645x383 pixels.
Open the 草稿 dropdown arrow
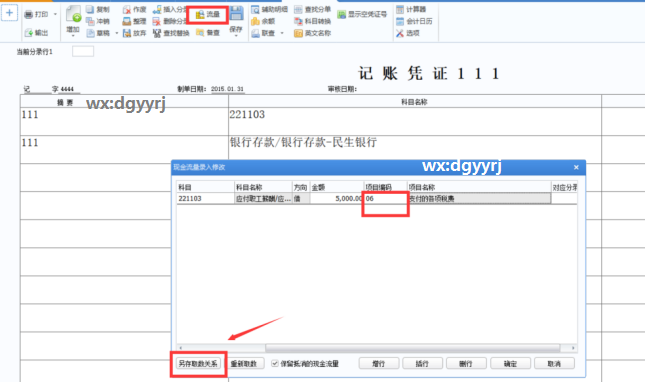point(116,33)
